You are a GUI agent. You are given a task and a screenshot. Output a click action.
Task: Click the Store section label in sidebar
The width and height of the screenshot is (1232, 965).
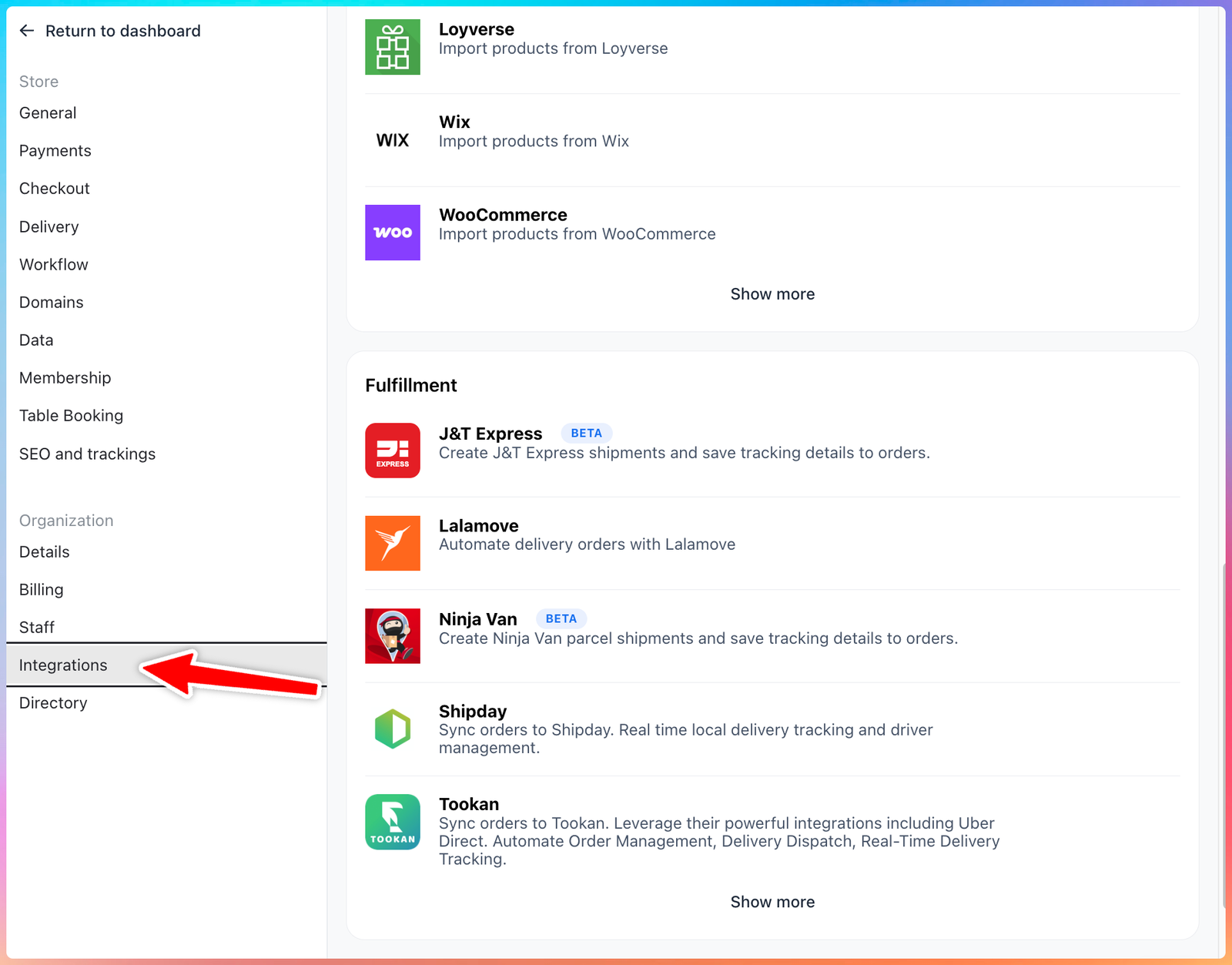pos(38,82)
